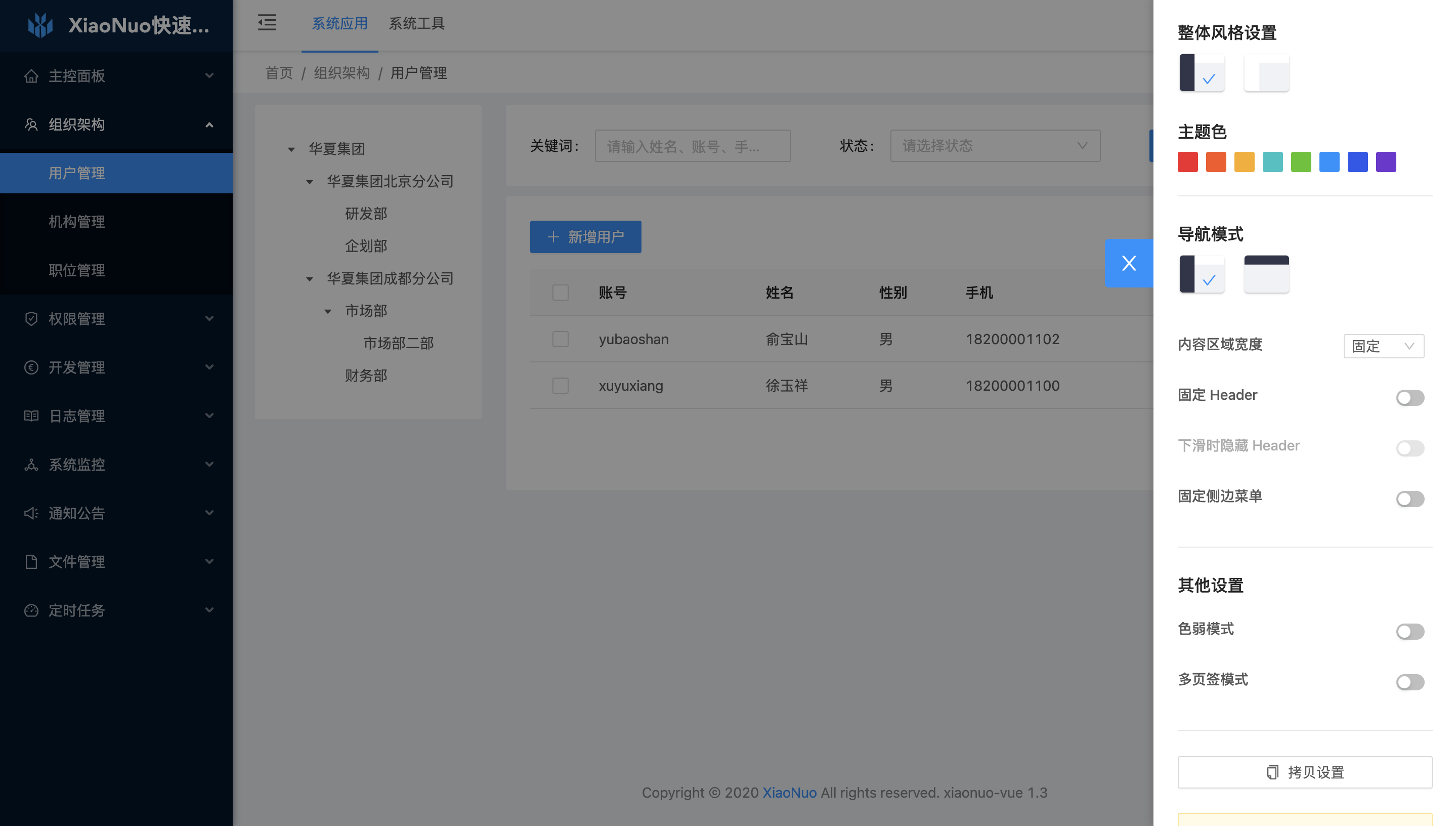
Task: Check the xuyuxiang row checkbox
Action: pyautogui.click(x=560, y=386)
